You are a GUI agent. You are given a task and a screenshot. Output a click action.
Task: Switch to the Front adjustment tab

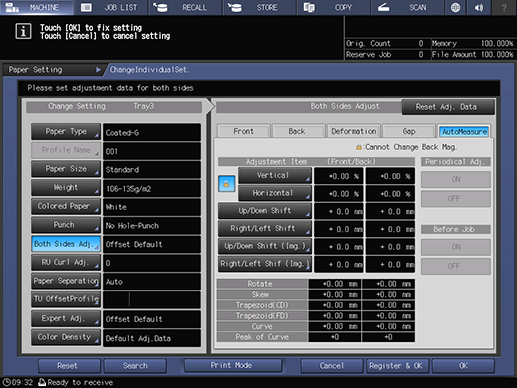(244, 131)
